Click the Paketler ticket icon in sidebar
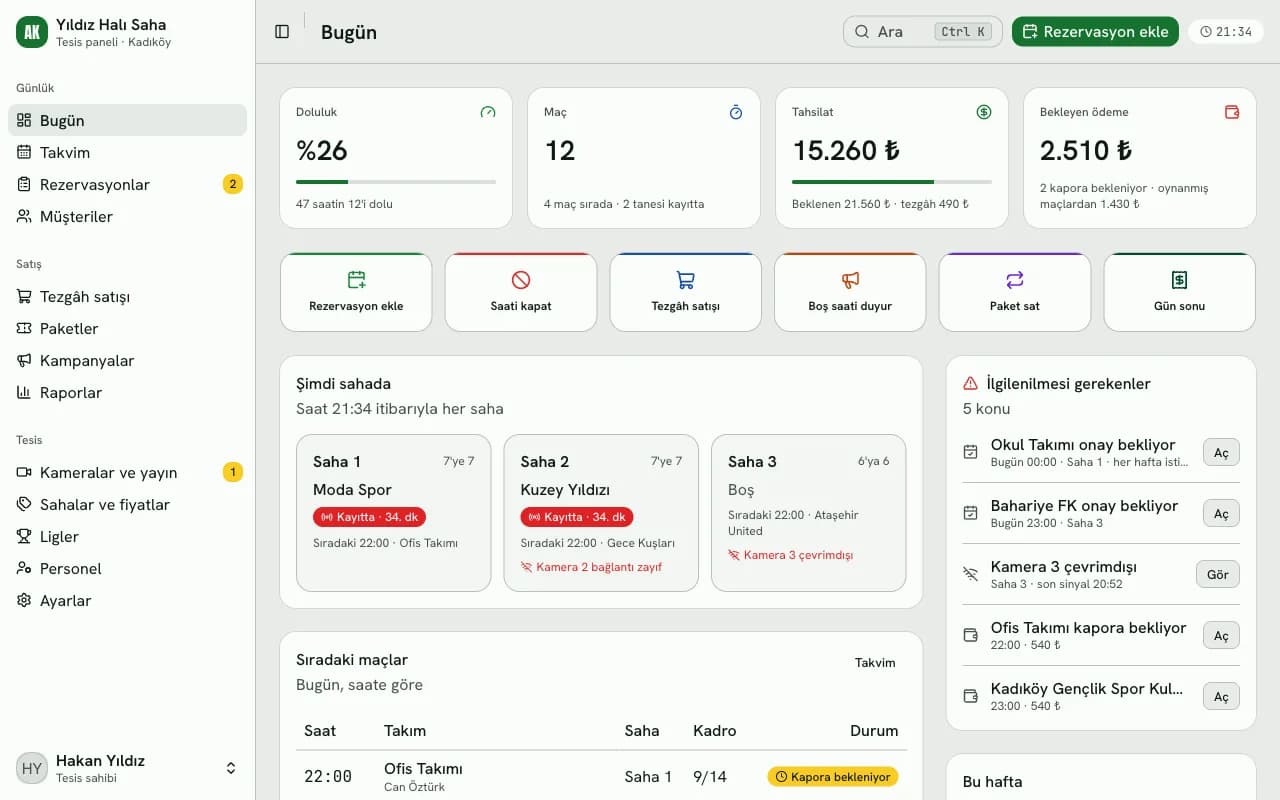Viewport: 1280px width, 800px height. point(24,328)
